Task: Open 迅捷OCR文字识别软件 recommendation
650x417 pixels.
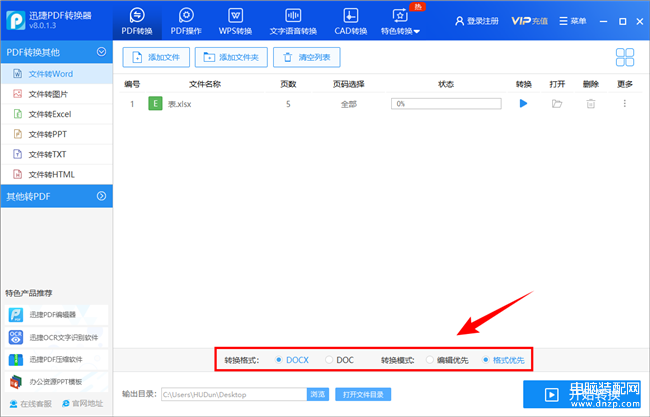Action: tap(56, 337)
